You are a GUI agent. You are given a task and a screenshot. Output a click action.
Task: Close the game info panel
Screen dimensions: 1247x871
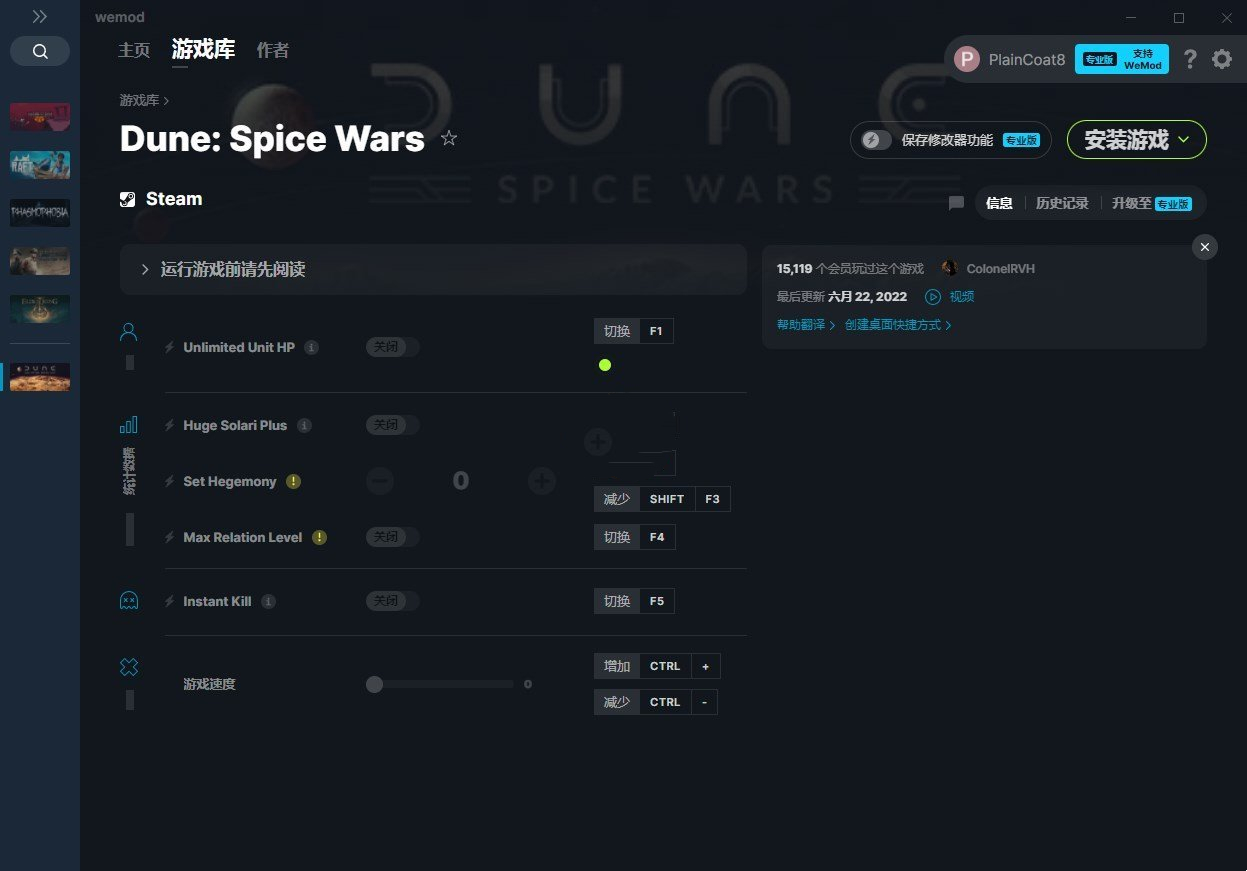point(1205,247)
